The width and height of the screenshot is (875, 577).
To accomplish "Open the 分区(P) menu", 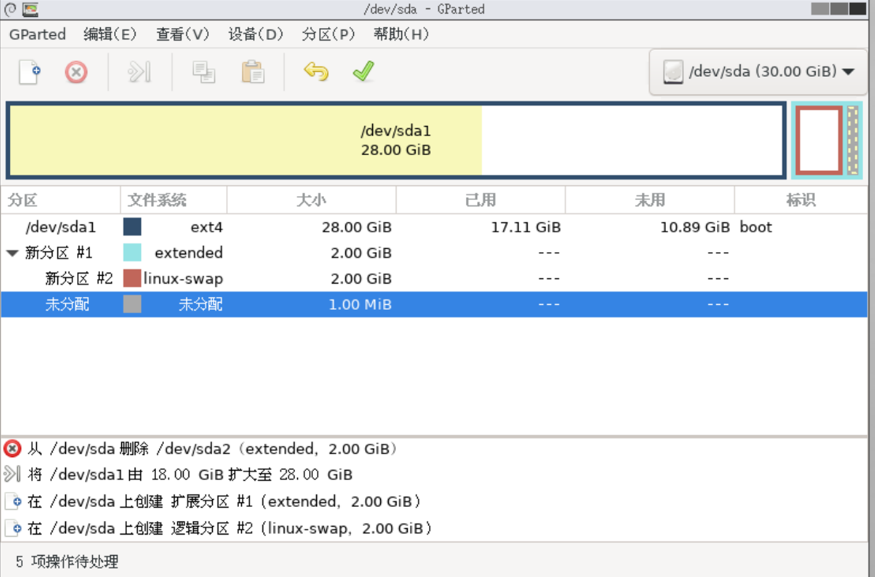I will tap(328, 35).
